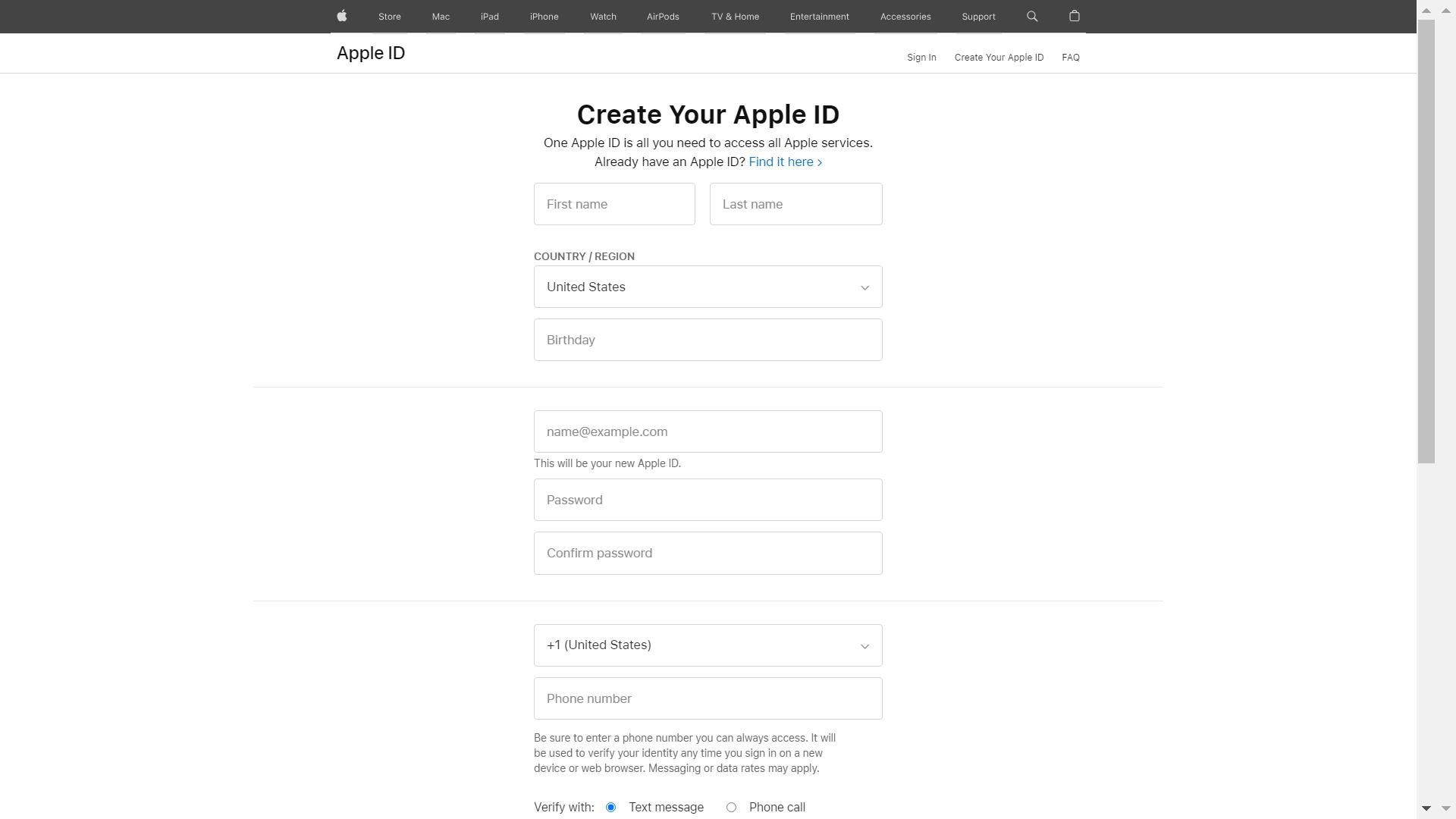
Task: Open the AirPods menu
Action: pyautogui.click(x=663, y=17)
